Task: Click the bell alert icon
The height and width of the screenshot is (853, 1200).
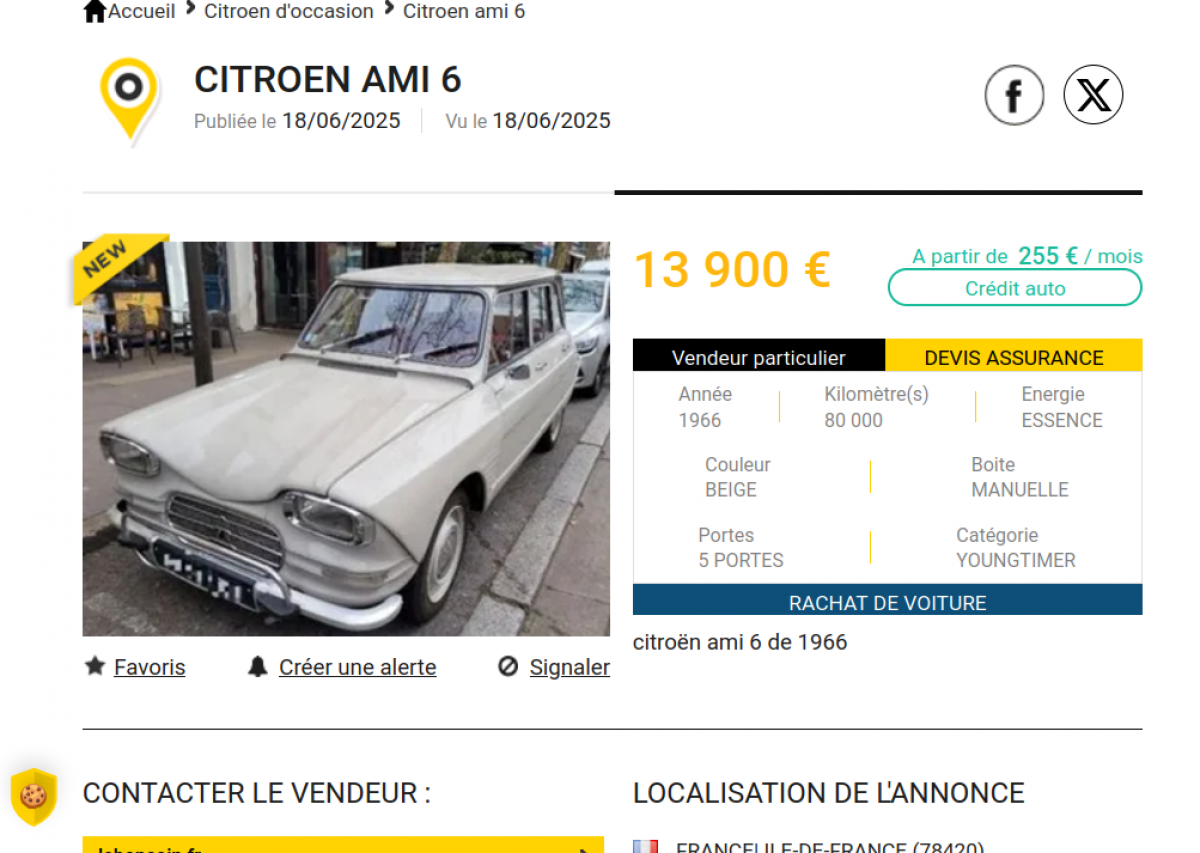Action: (x=258, y=666)
